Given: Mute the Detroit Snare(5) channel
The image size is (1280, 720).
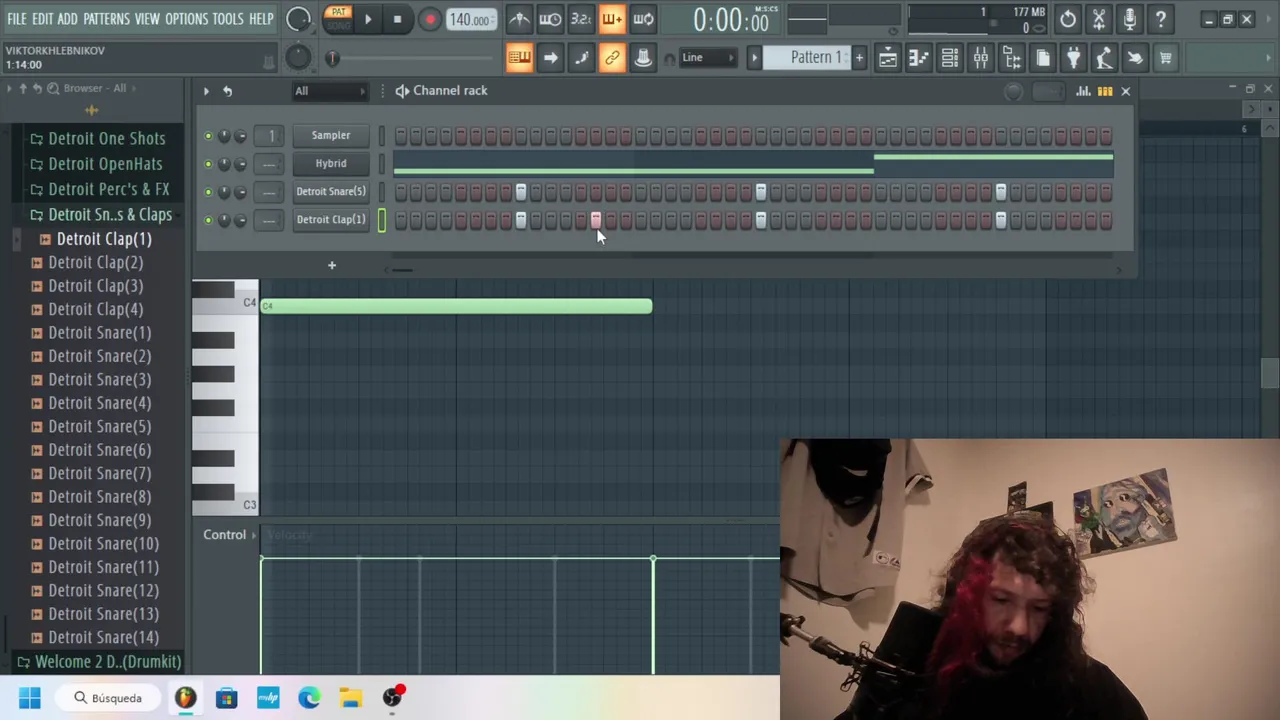Looking at the screenshot, I should (208, 192).
